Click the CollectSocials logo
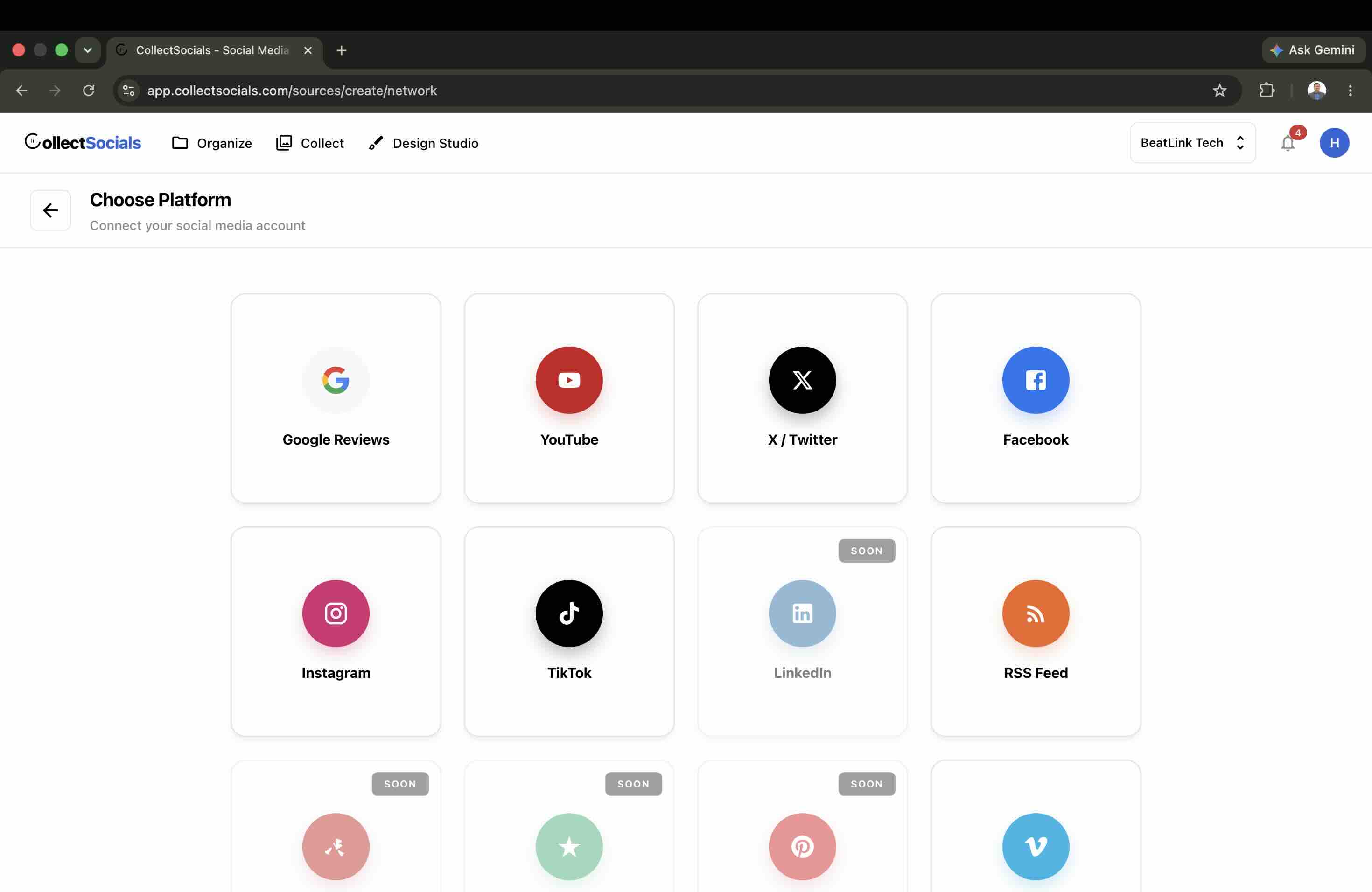1372x892 pixels. (x=83, y=142)
